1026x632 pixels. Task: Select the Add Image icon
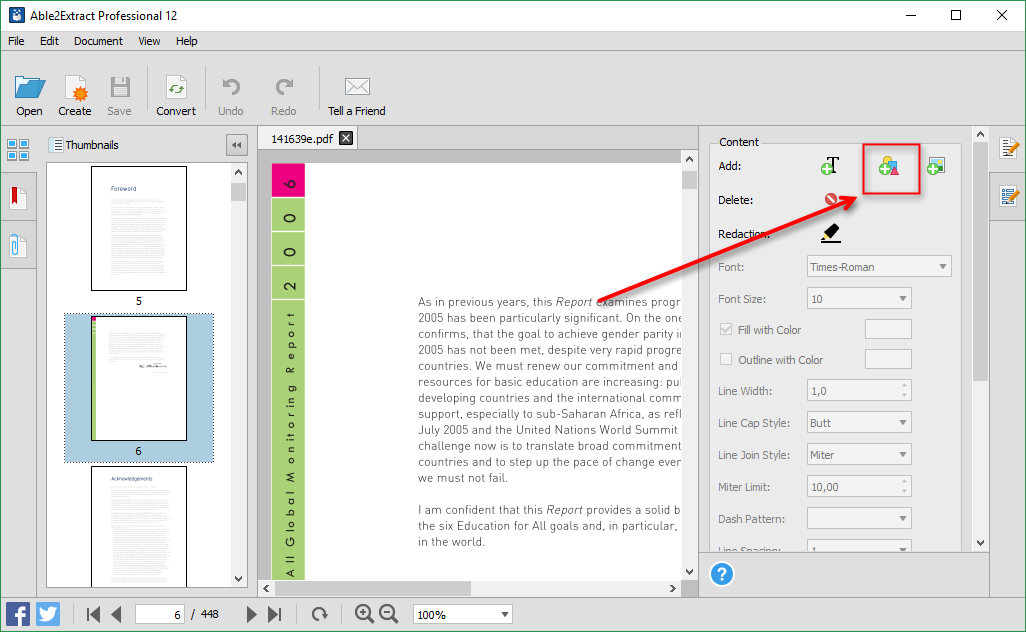pyautogui.click(x=936, y=166)
